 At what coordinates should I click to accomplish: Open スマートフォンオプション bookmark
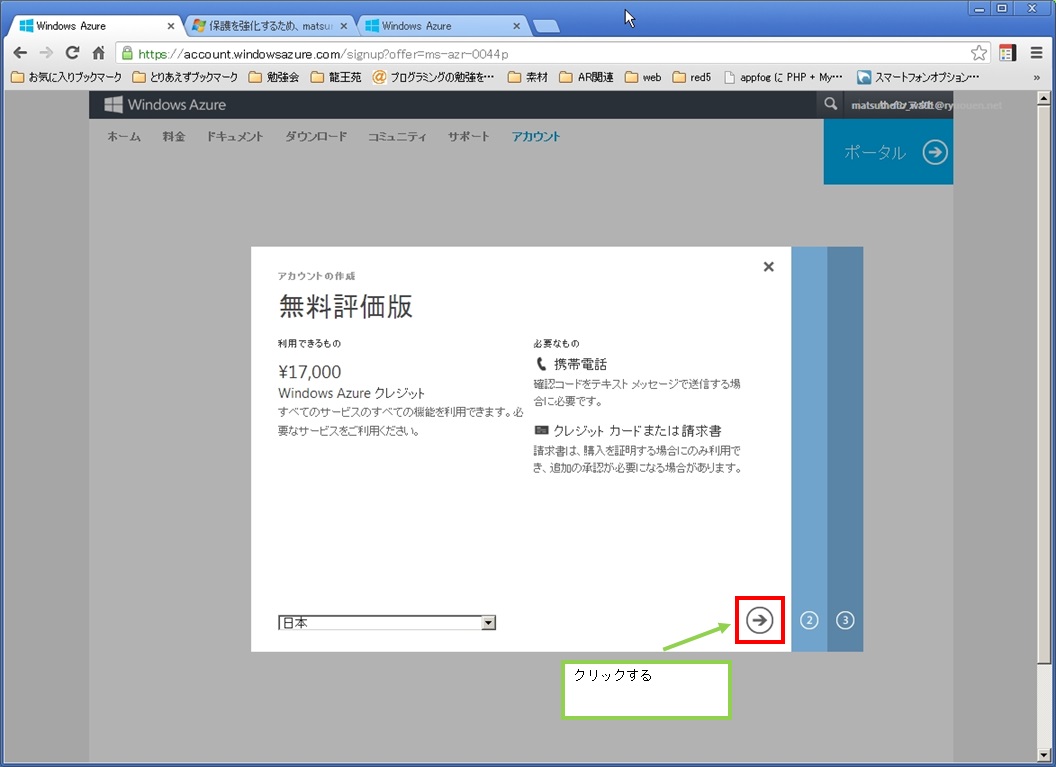919,77
